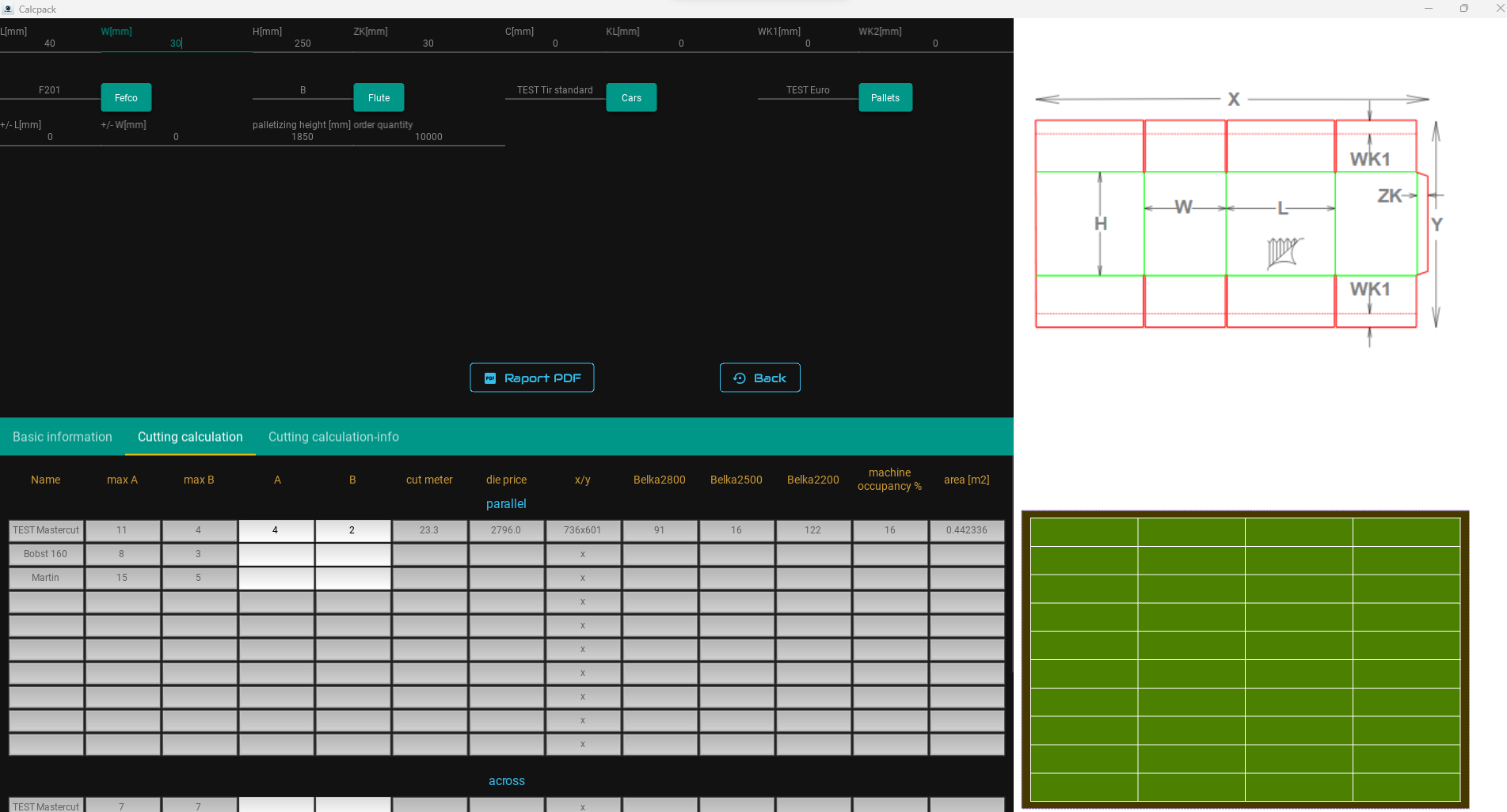Click the A cell in Bobst 160 row
Viewport: 1507px width, 812px height.
tap(276, 554)
